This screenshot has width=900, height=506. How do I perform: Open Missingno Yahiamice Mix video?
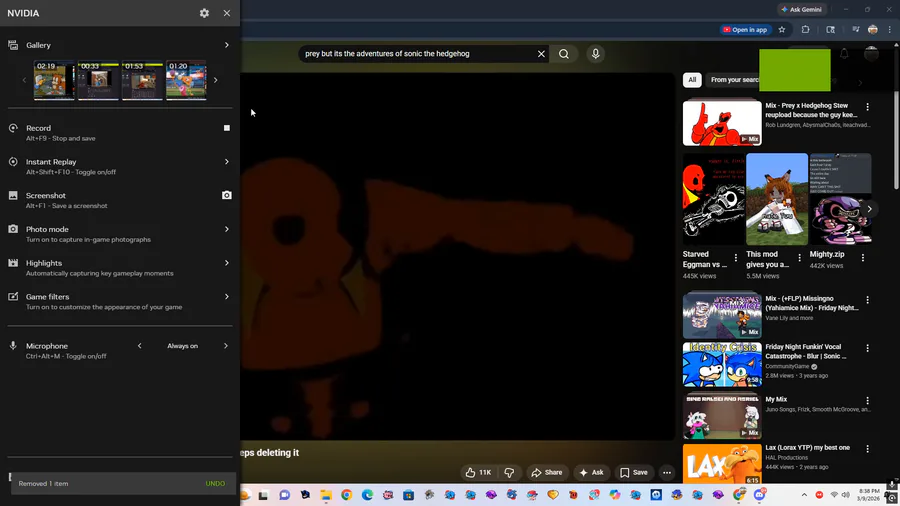click(x=722, y=316)
